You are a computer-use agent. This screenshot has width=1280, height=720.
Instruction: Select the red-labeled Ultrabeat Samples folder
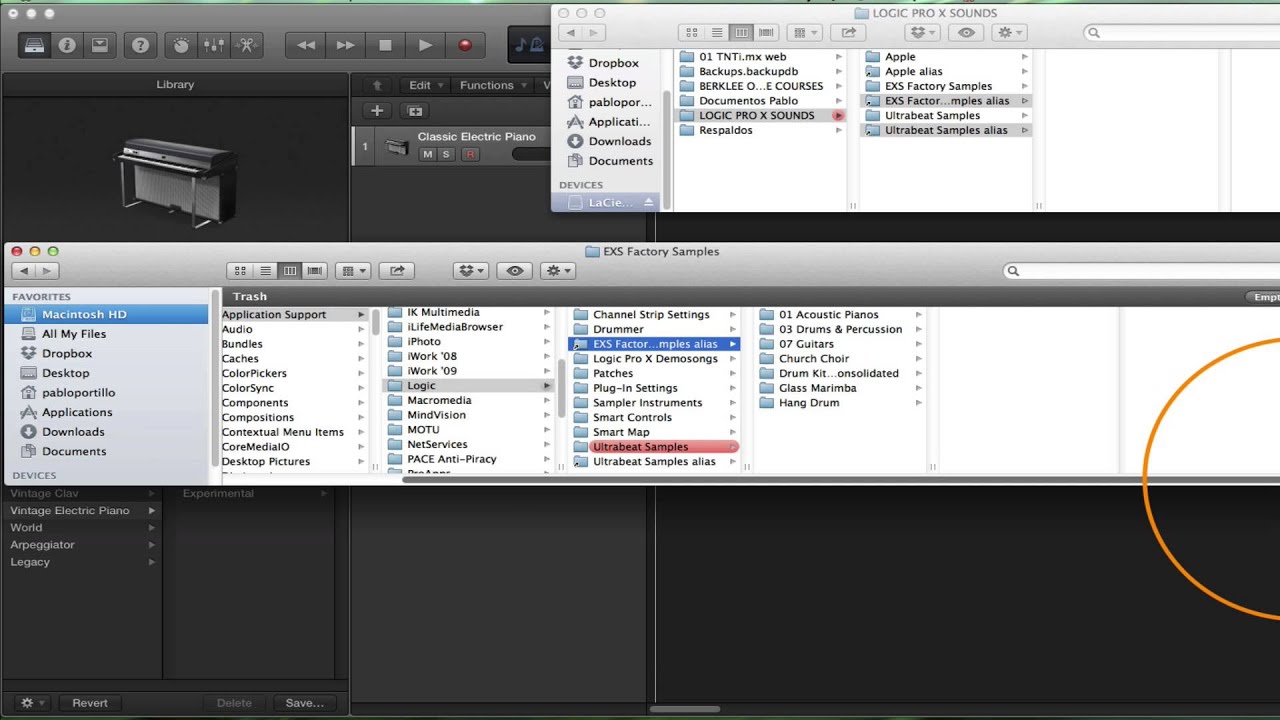pyautogui.click(x=654, y=447)
